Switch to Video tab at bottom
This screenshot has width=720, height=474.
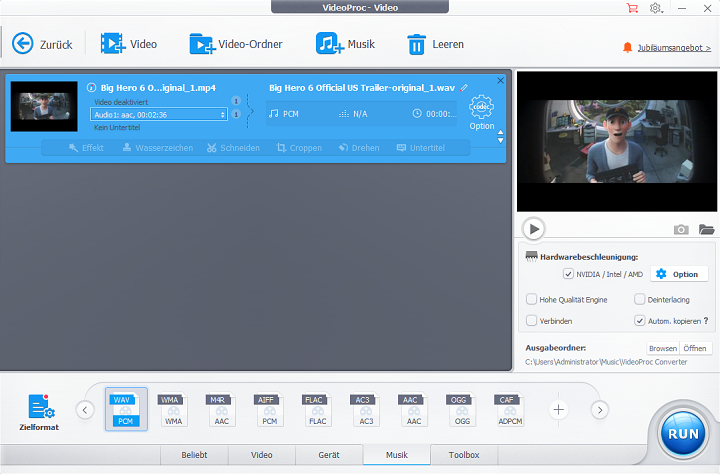(261, 455)
